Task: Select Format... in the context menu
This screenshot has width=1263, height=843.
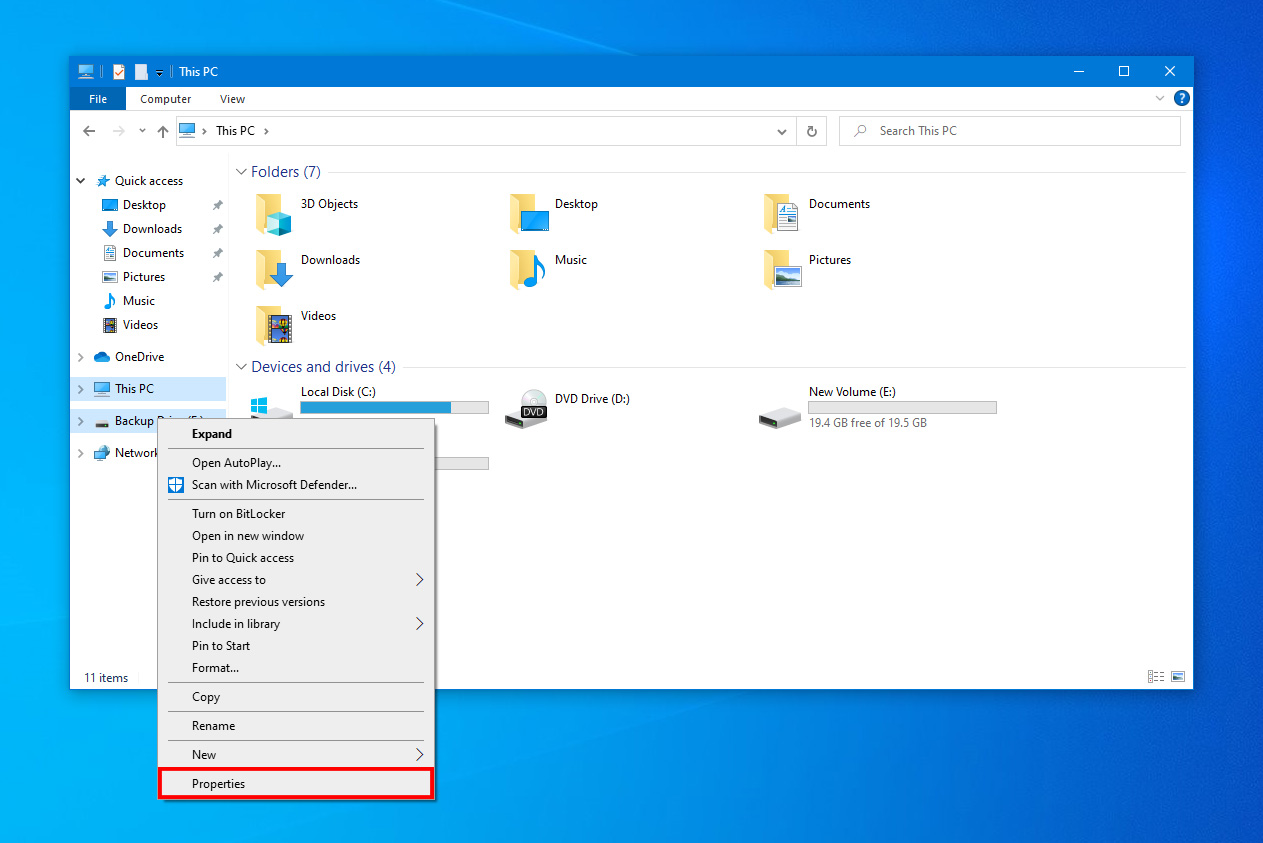Action: pyautogui.click(x=215, y=668)
